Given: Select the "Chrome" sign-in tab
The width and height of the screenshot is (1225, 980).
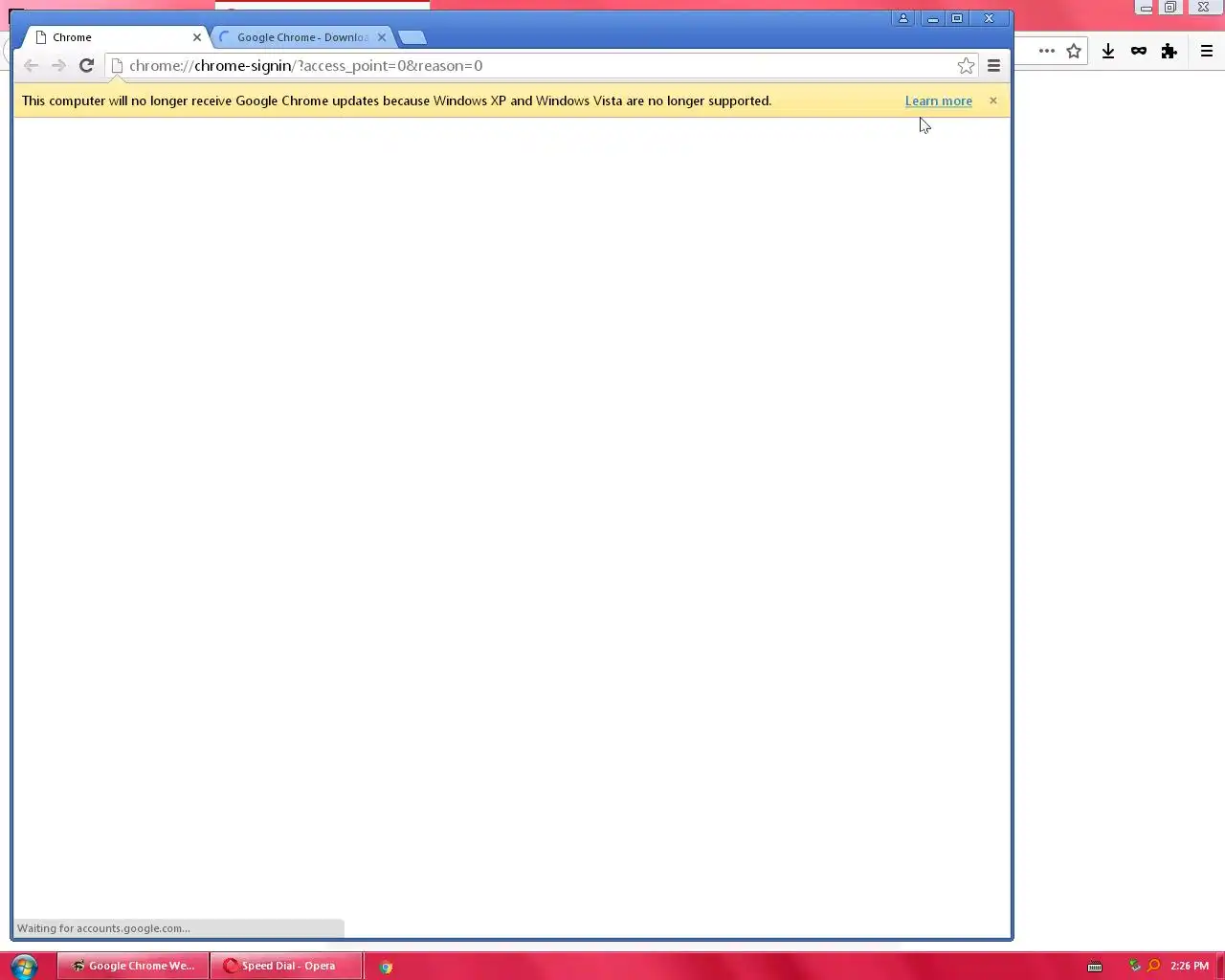Looking at the screenshot, I should tap(115, 37).
